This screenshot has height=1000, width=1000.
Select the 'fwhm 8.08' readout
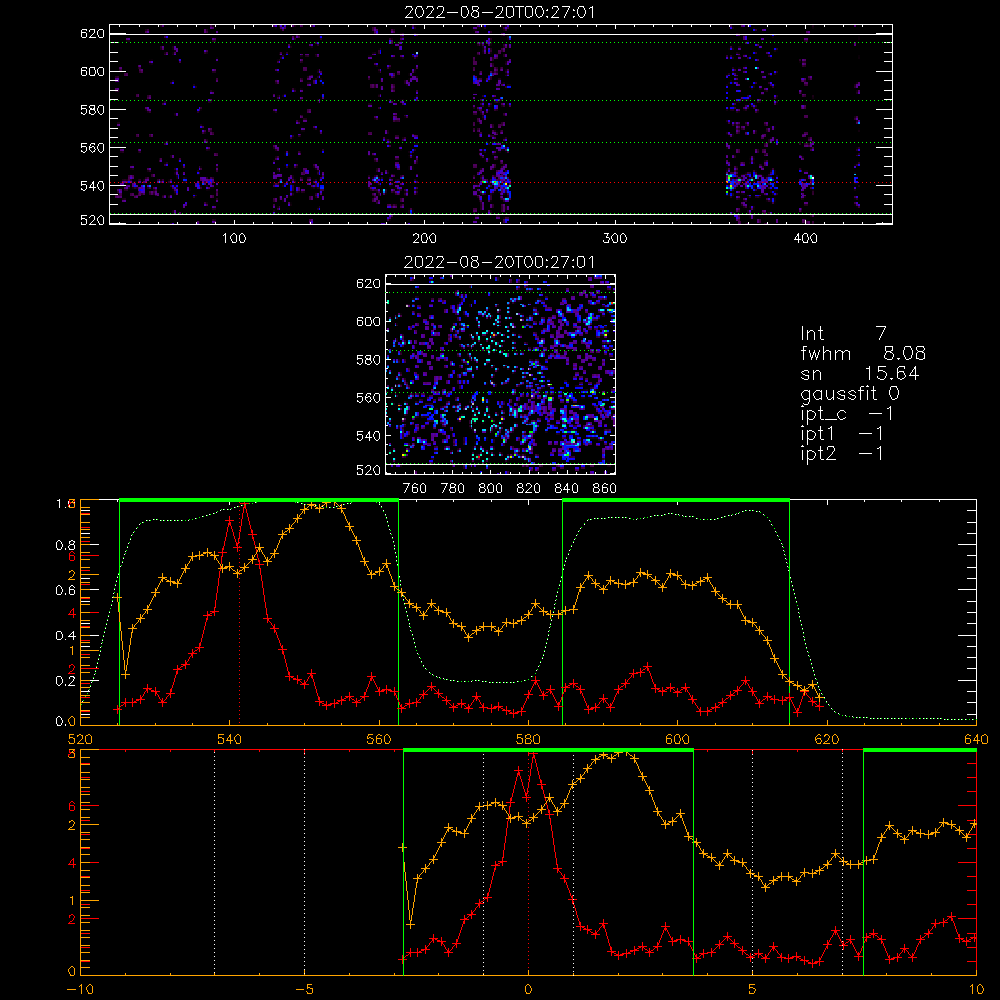(863, 353)
